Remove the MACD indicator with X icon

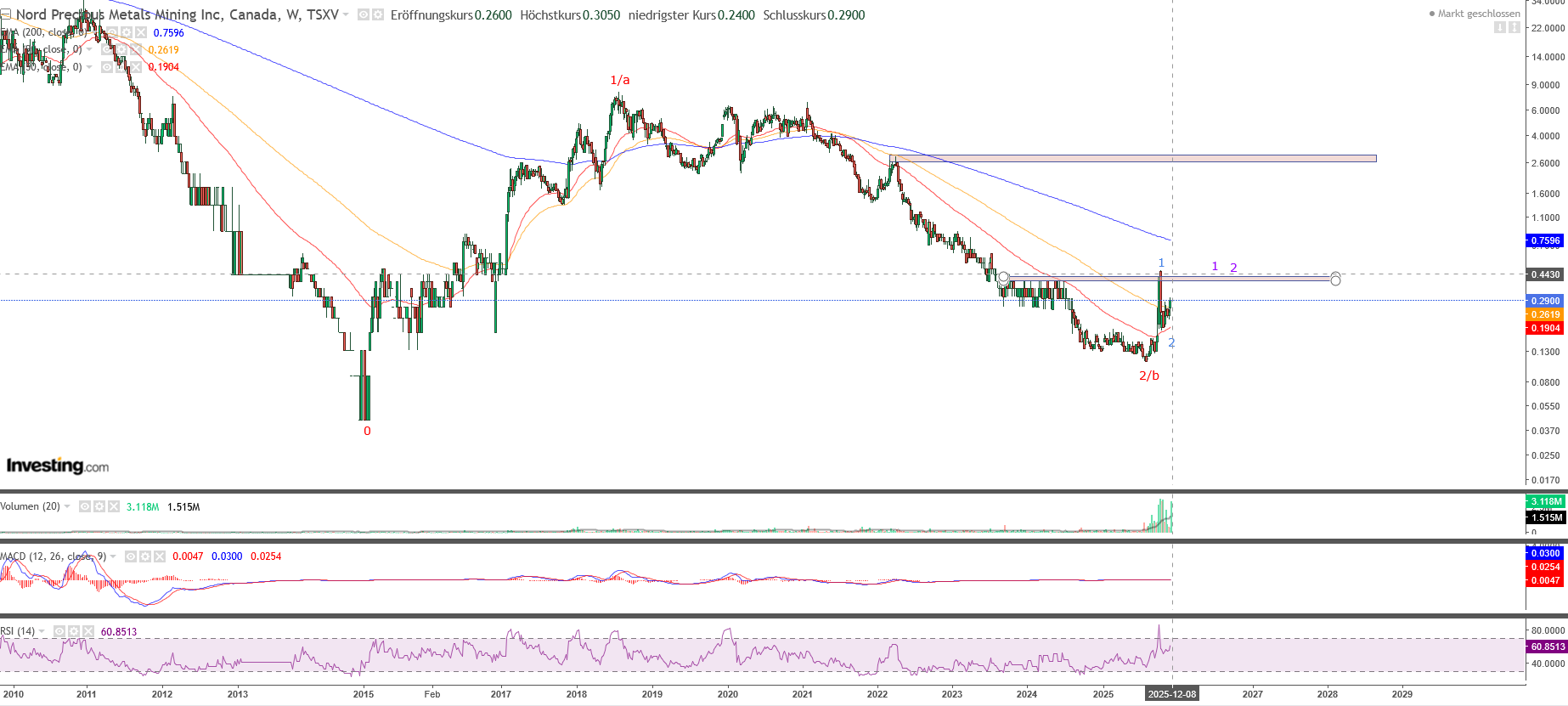159,556
